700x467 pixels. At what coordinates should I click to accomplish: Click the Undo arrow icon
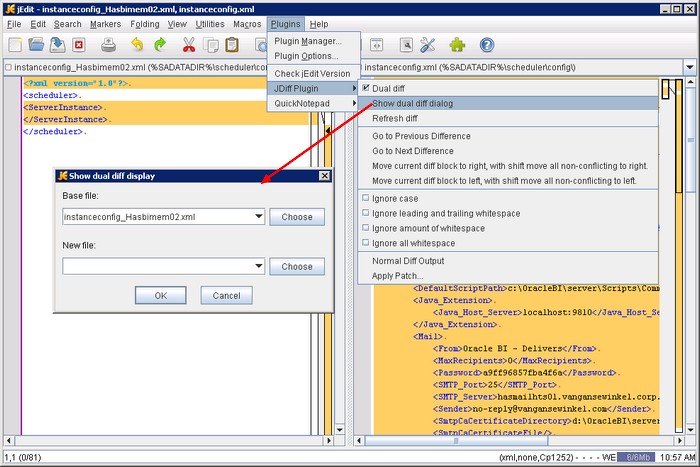(x=136, y=45)
